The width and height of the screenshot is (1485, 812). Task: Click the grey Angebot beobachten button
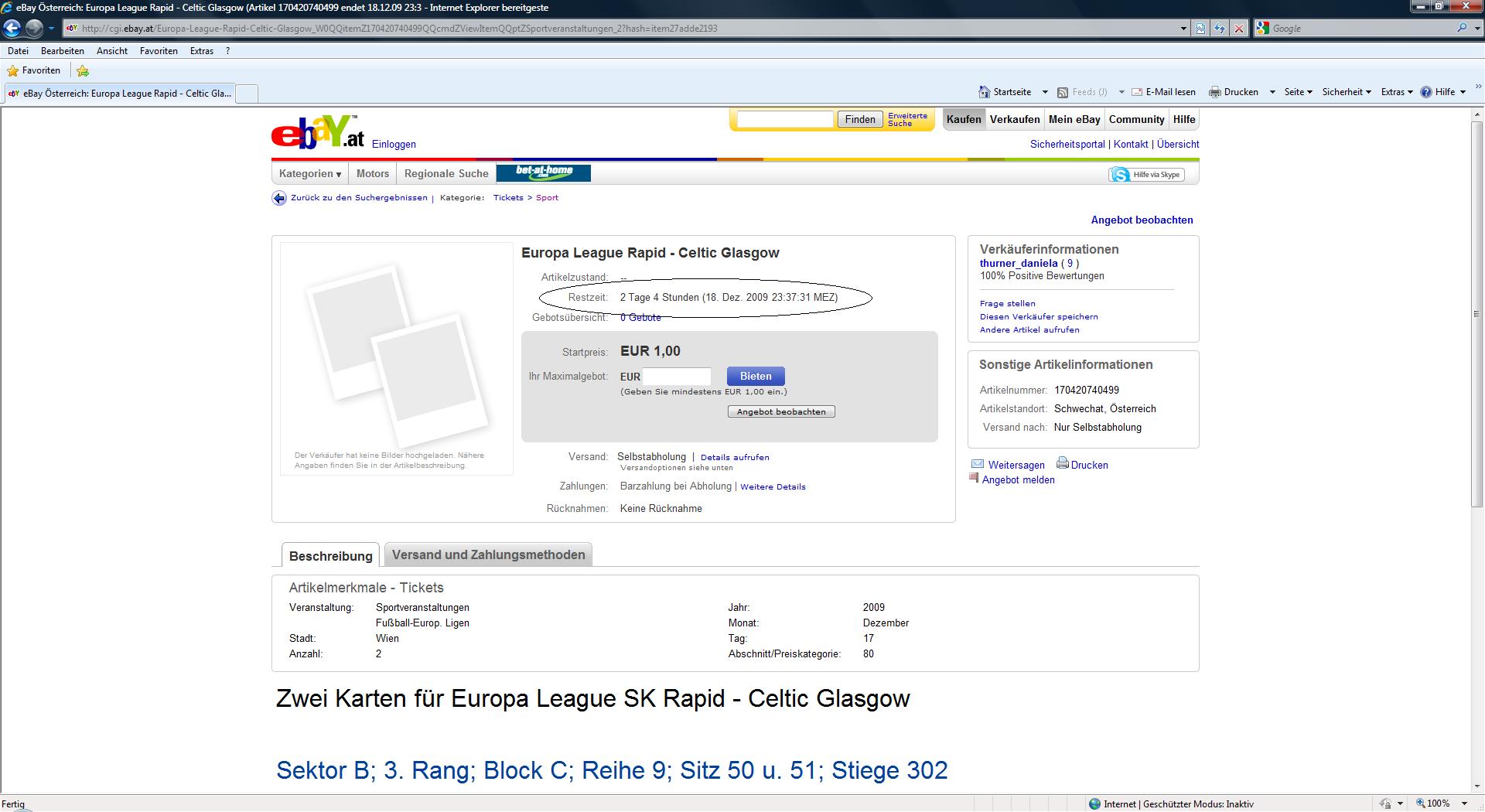(781, 412)
